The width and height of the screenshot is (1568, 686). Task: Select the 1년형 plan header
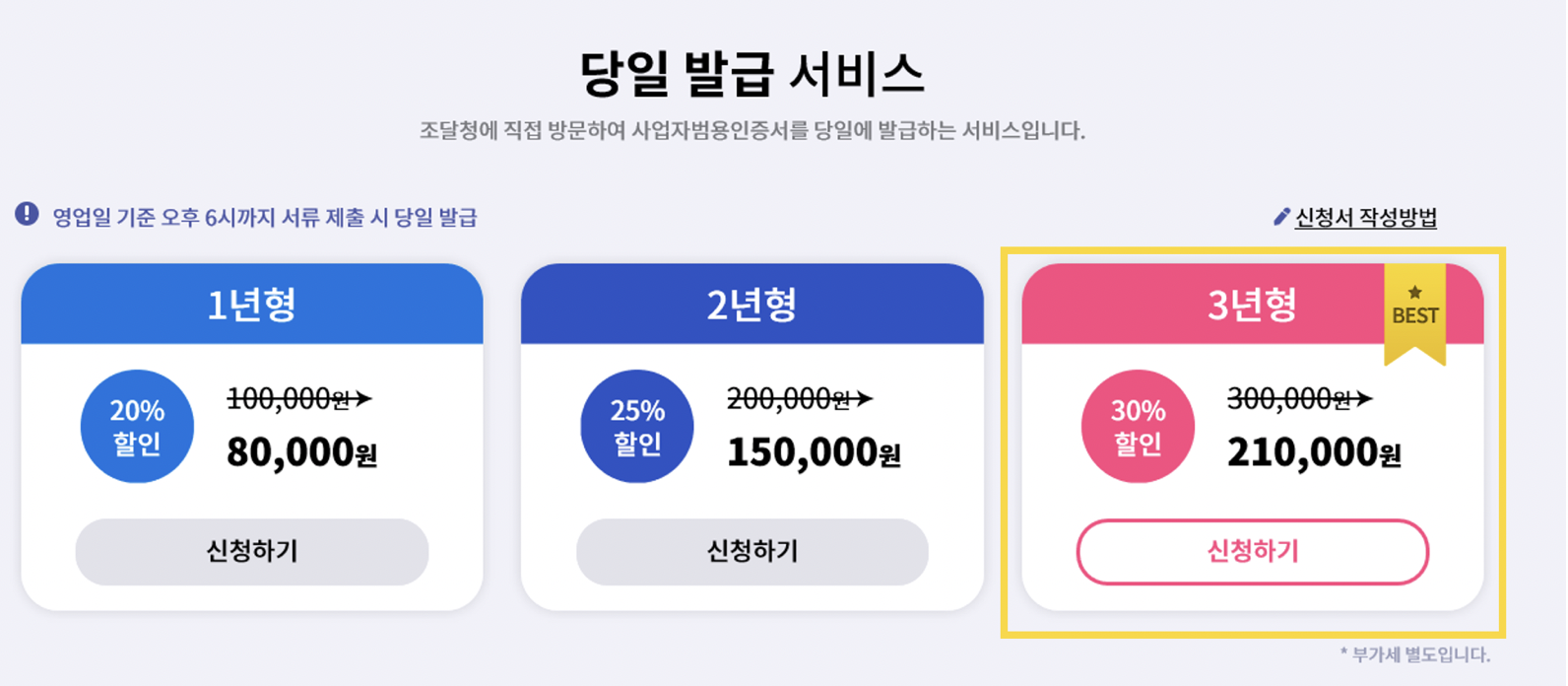tap(252, 304)
